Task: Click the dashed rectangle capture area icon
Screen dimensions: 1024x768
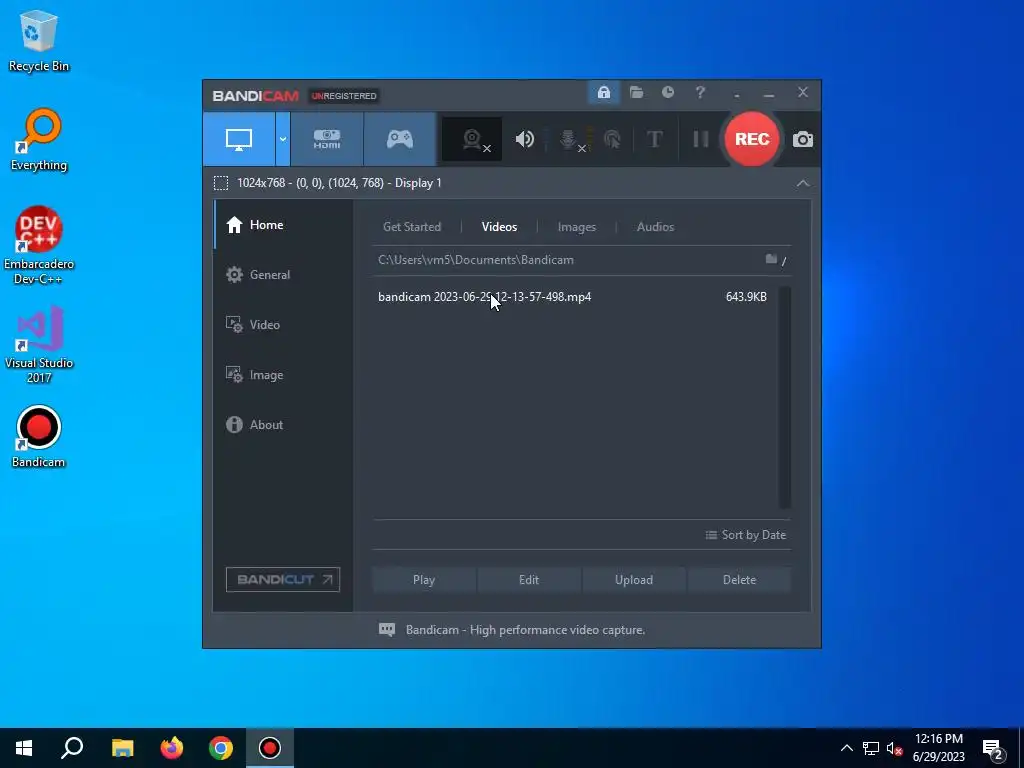Action: 221,183
